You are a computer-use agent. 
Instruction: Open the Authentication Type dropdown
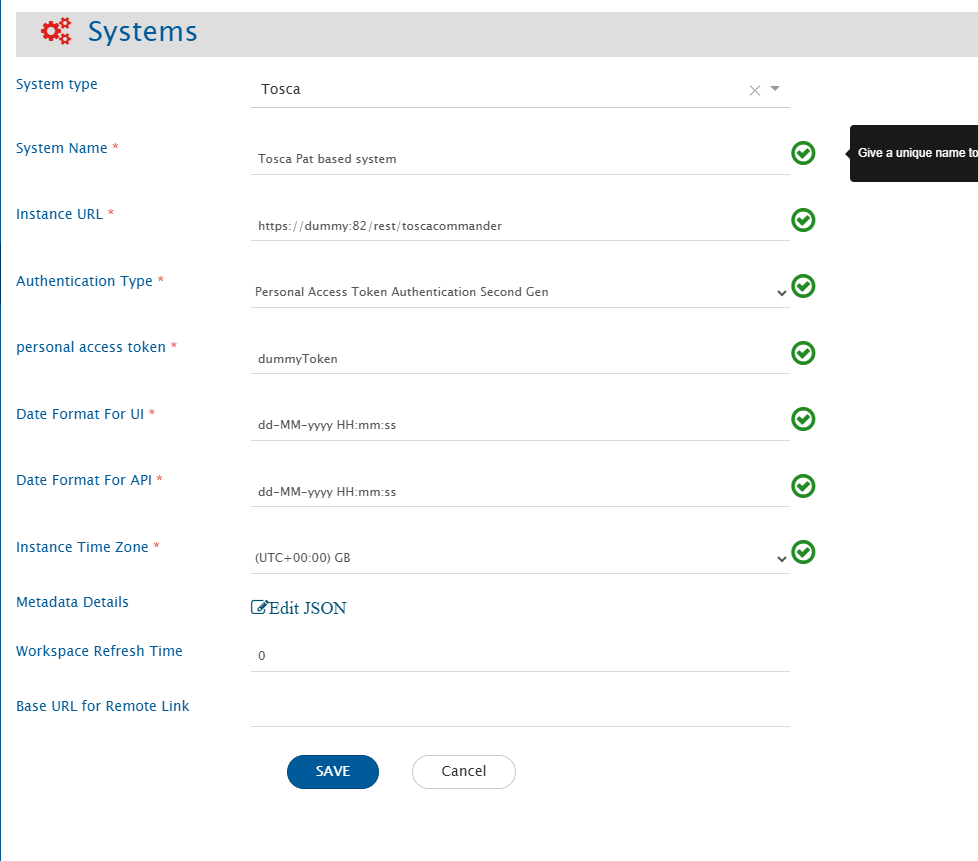[x=520, y=292]
